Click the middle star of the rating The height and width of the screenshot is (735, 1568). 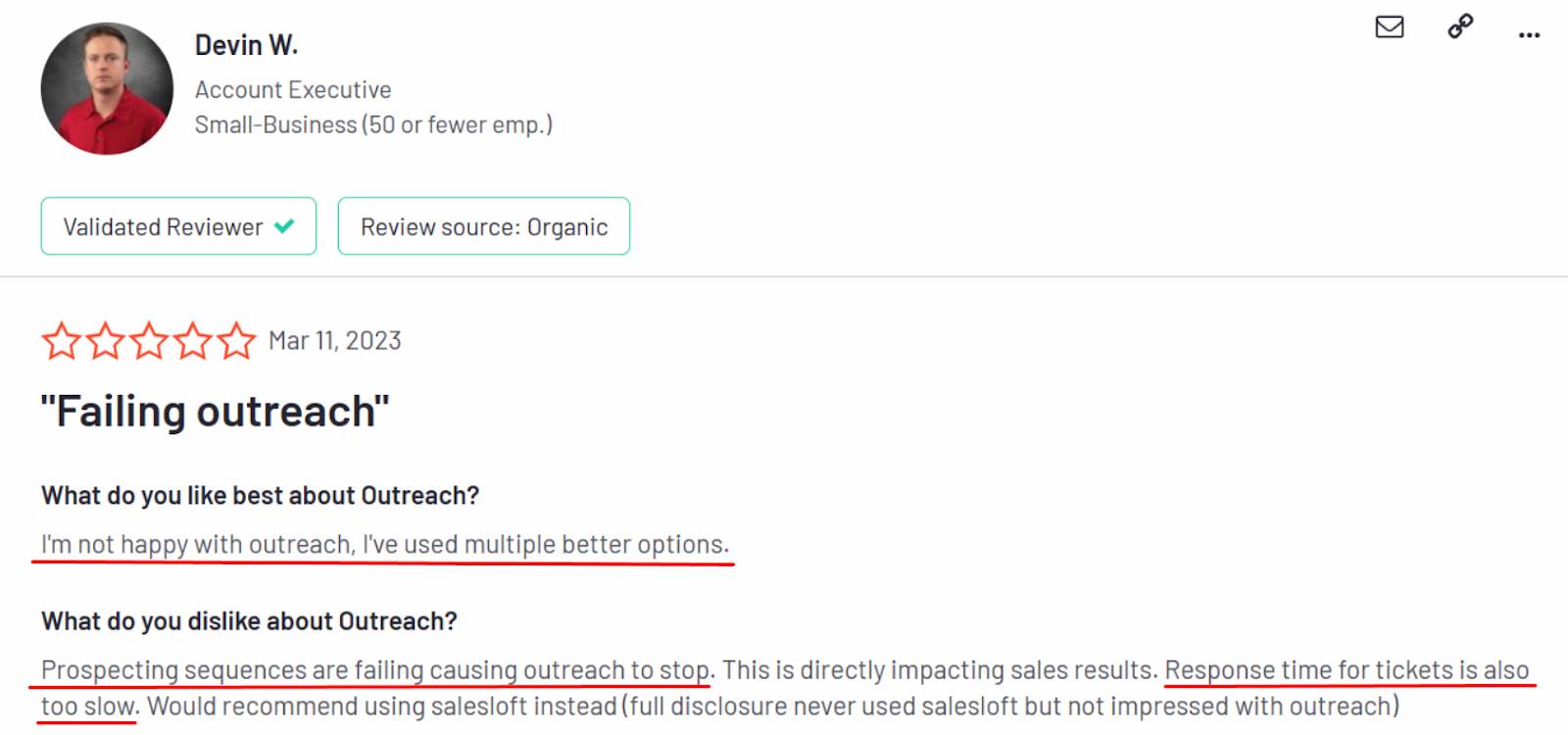click(149, 341)
